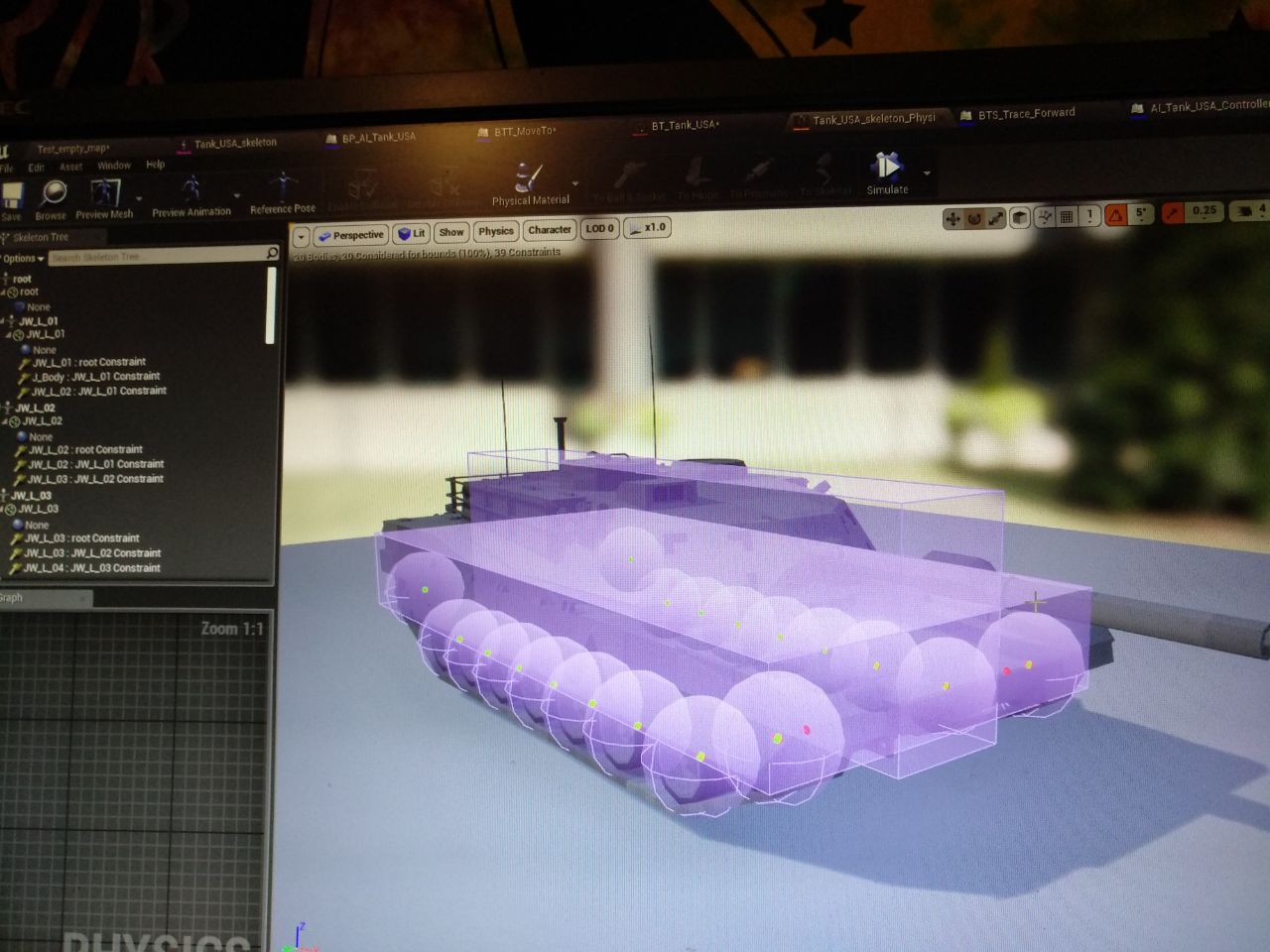Open the Help menu
Image resolution: width=1270 pixels, height=952 pixels.
pyautogui.click(x=156, y=165)
